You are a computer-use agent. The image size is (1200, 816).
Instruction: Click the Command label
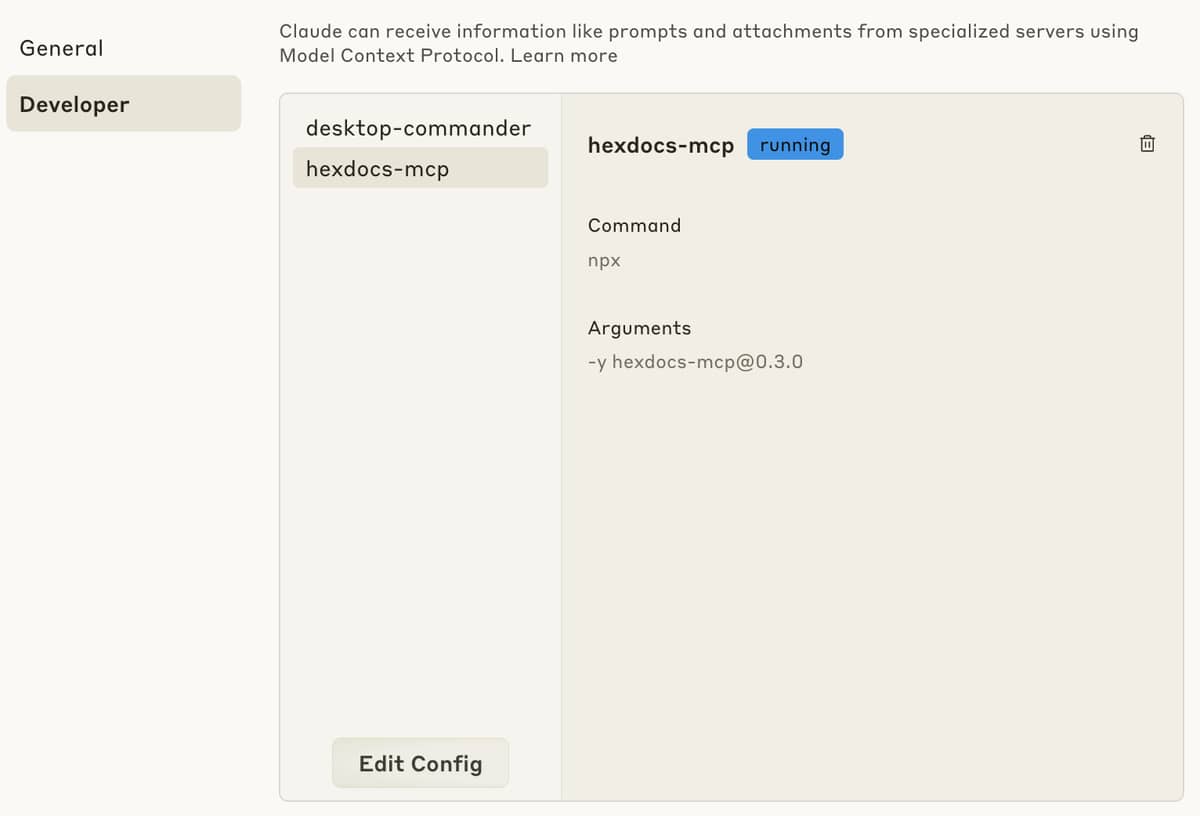tap(634, 225)
